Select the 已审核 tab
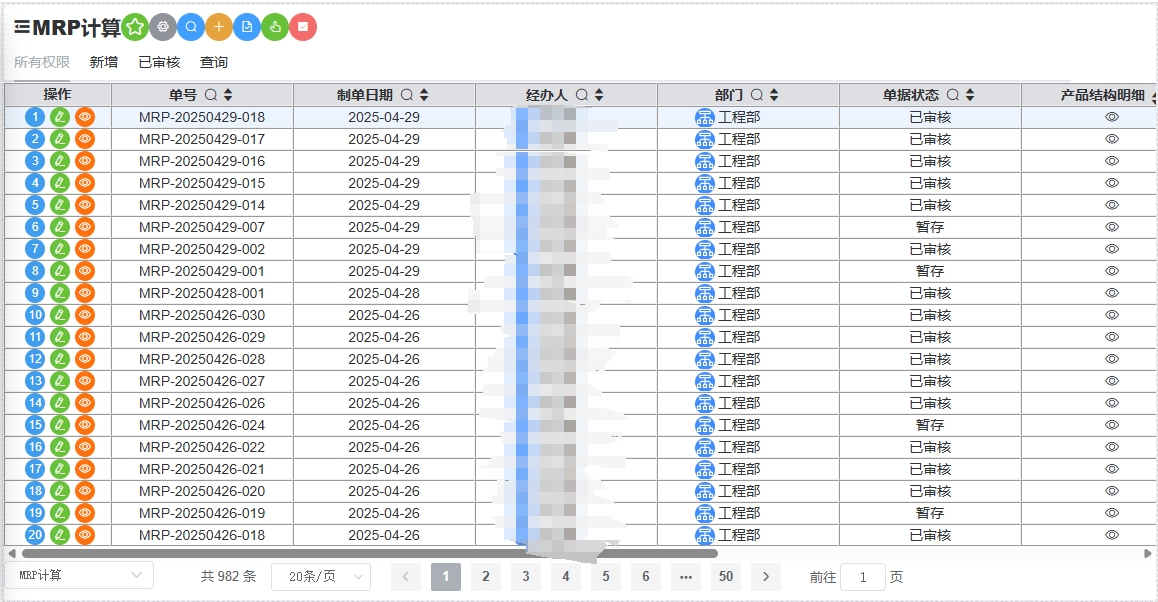The image size is (1158, 602). [160, 62]
